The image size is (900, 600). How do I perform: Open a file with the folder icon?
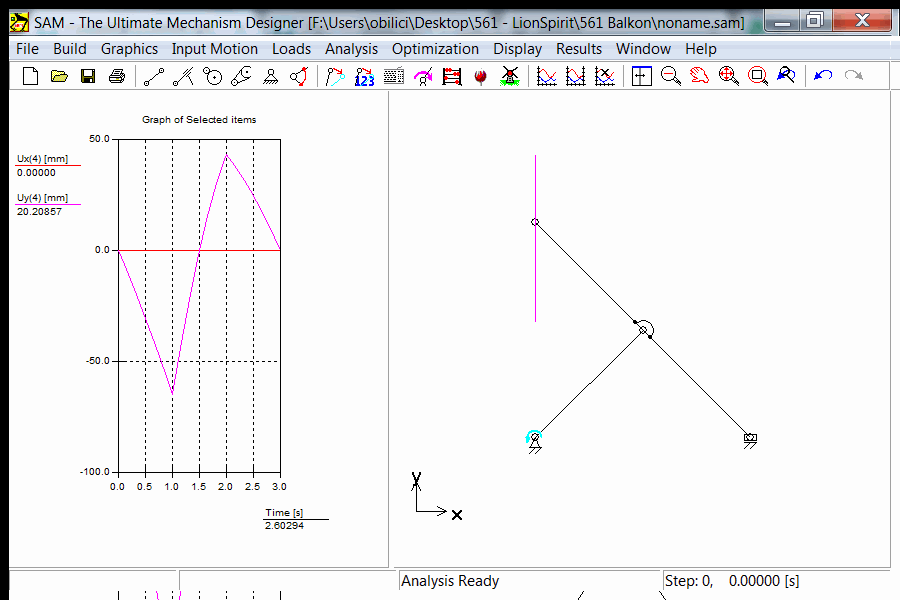pyautogui.click(x=59, y=76)
